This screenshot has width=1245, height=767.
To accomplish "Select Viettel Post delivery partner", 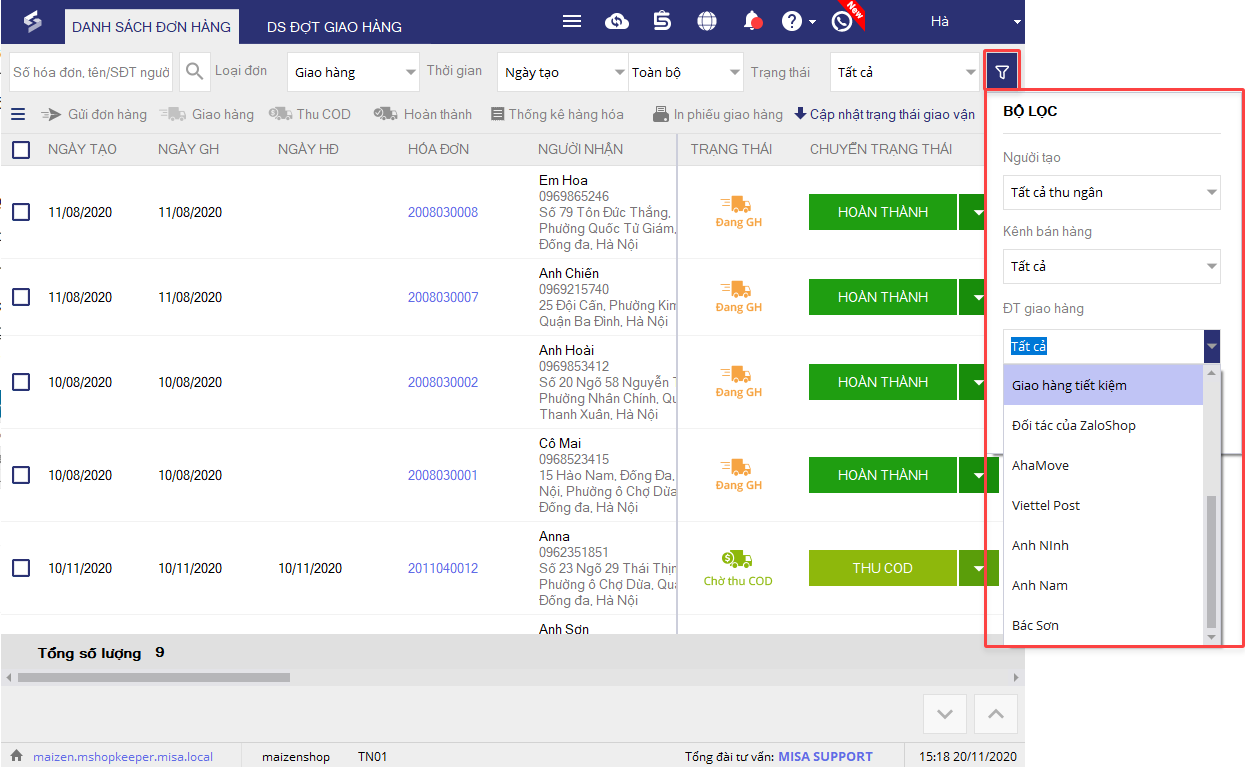I will click(x=1103, y=505).
